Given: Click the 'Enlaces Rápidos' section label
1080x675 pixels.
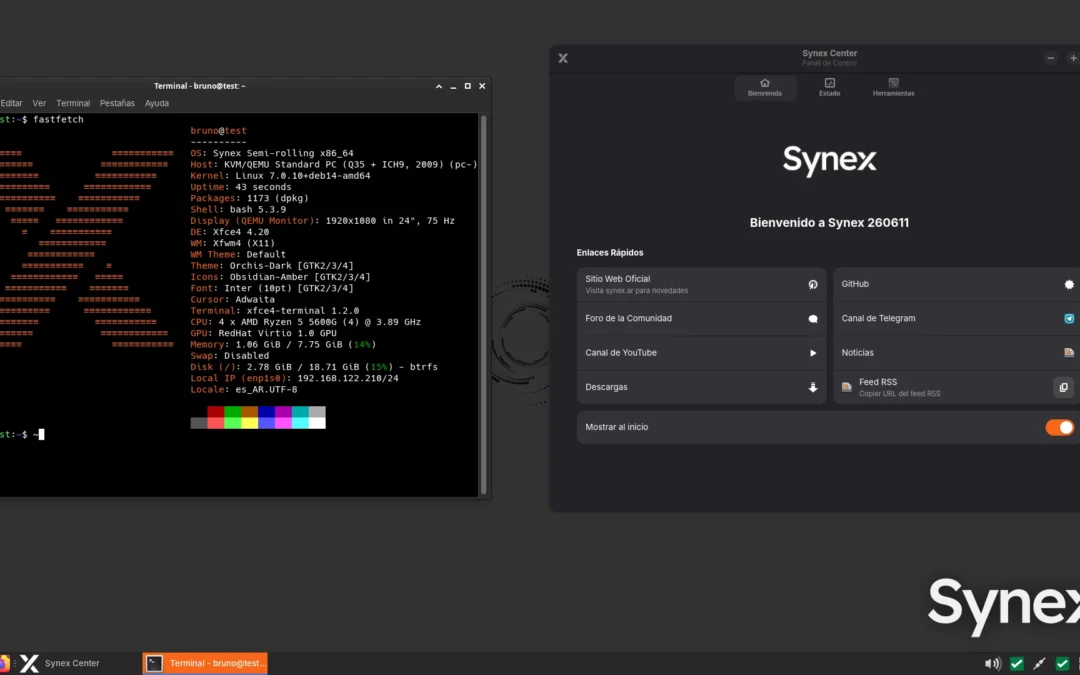Looking at the screenshot, I should 610,253.
